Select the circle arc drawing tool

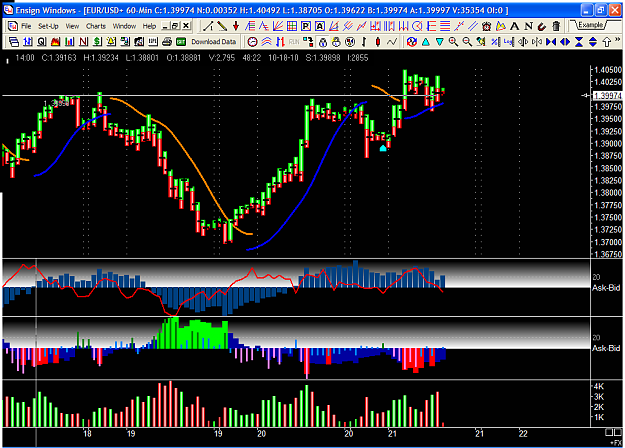click(x=417, y=26)
